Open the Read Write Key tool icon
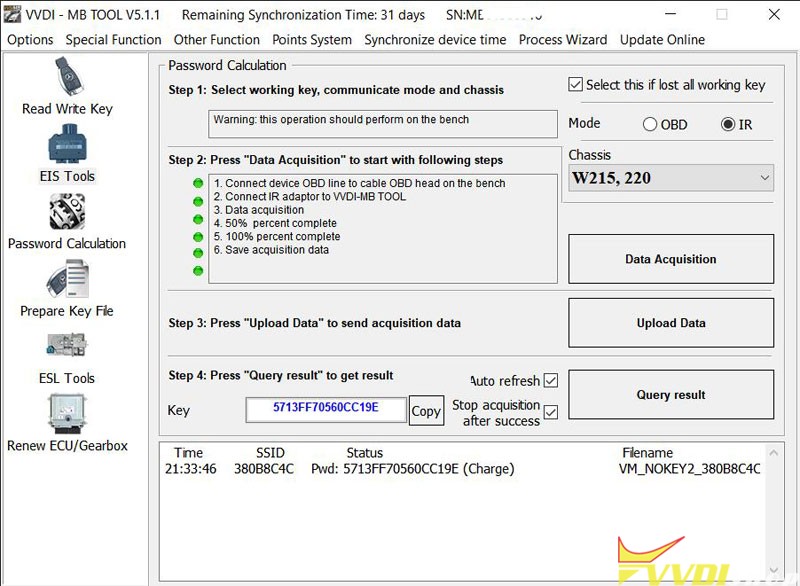 [x=69, y=77]
